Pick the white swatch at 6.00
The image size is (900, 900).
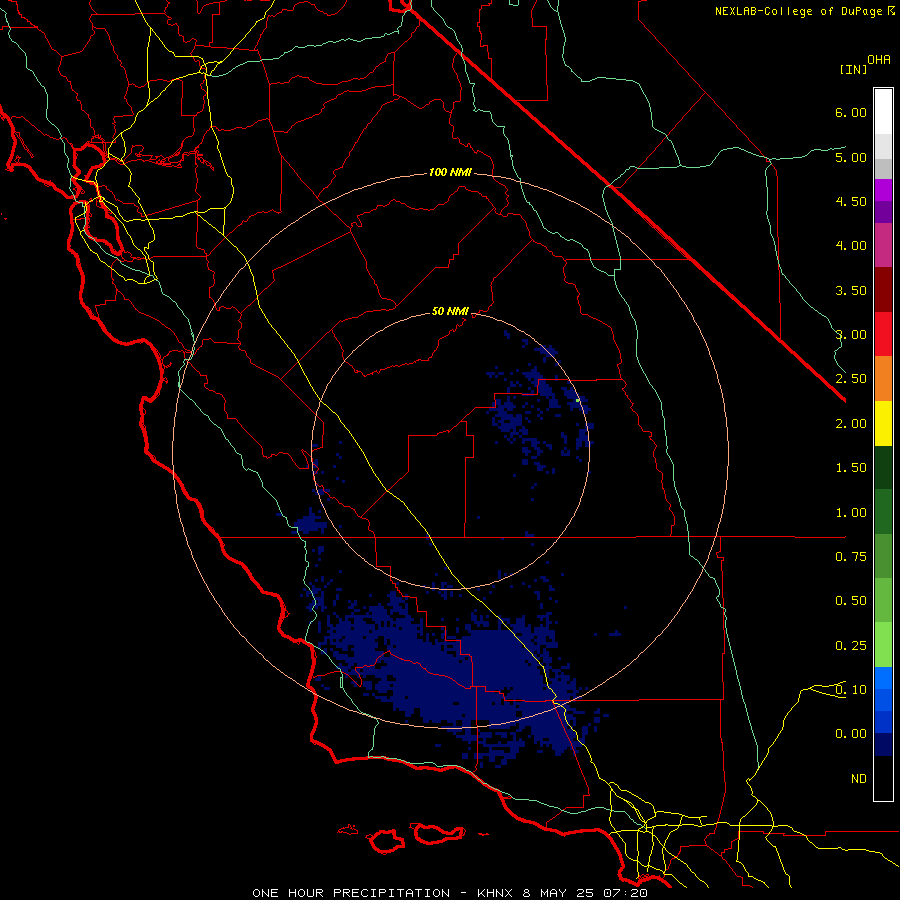[883, 112]
